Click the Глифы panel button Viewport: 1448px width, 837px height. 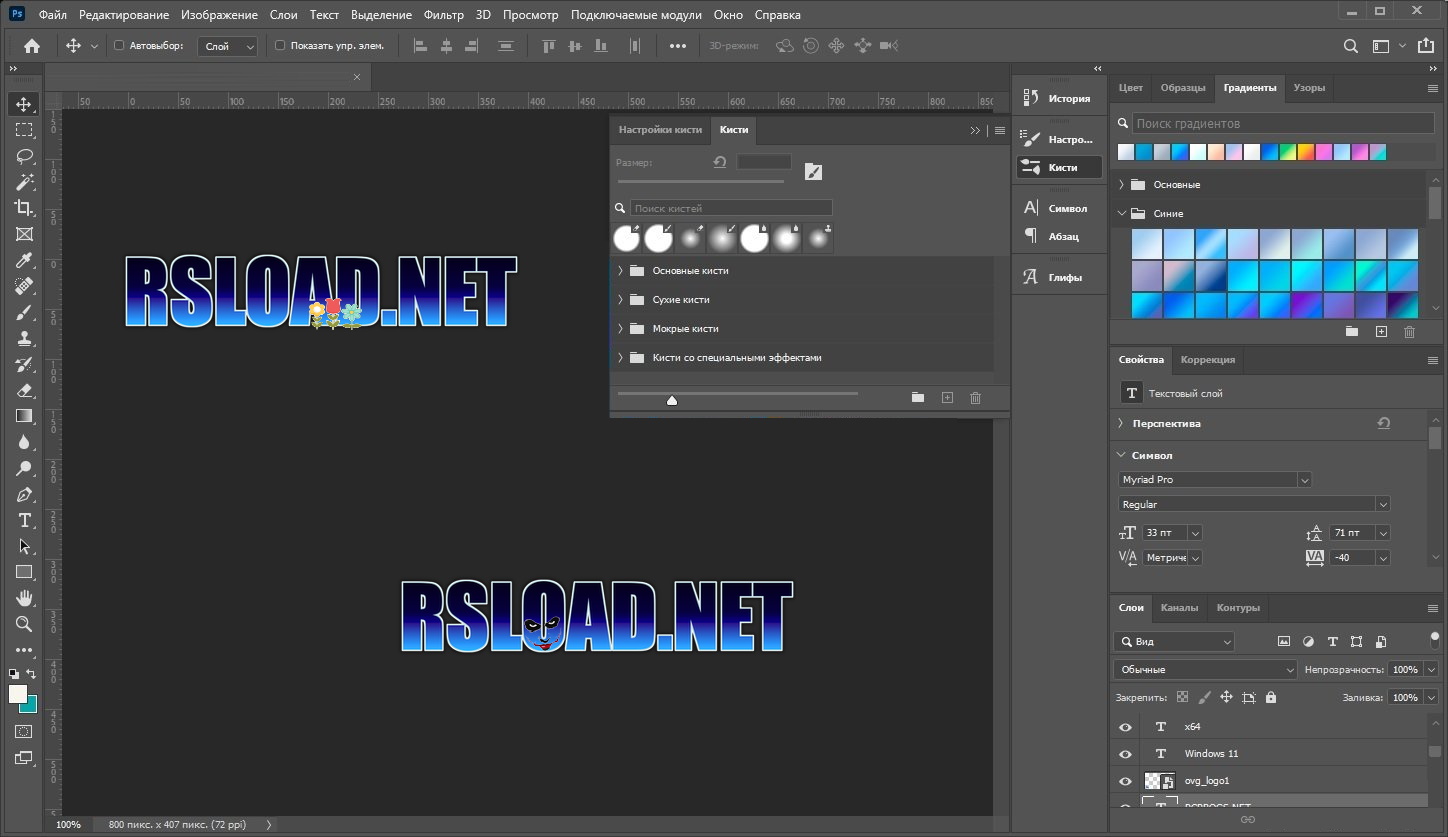click(x=1059, y=276)
